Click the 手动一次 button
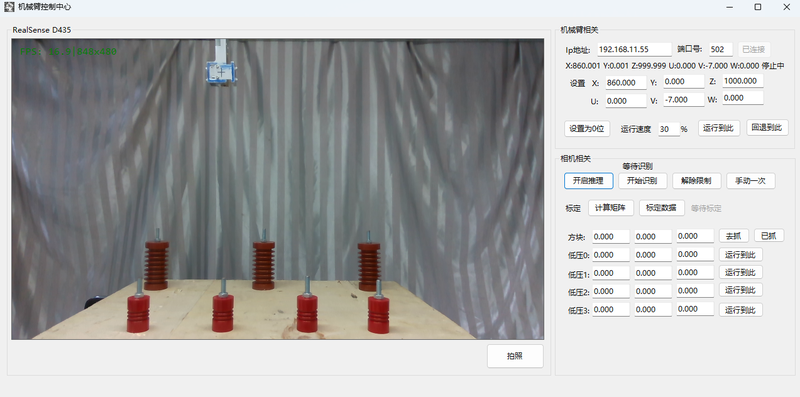Image resolution: width=800 pixels, height=397 pixels. [x=751, y=181]
